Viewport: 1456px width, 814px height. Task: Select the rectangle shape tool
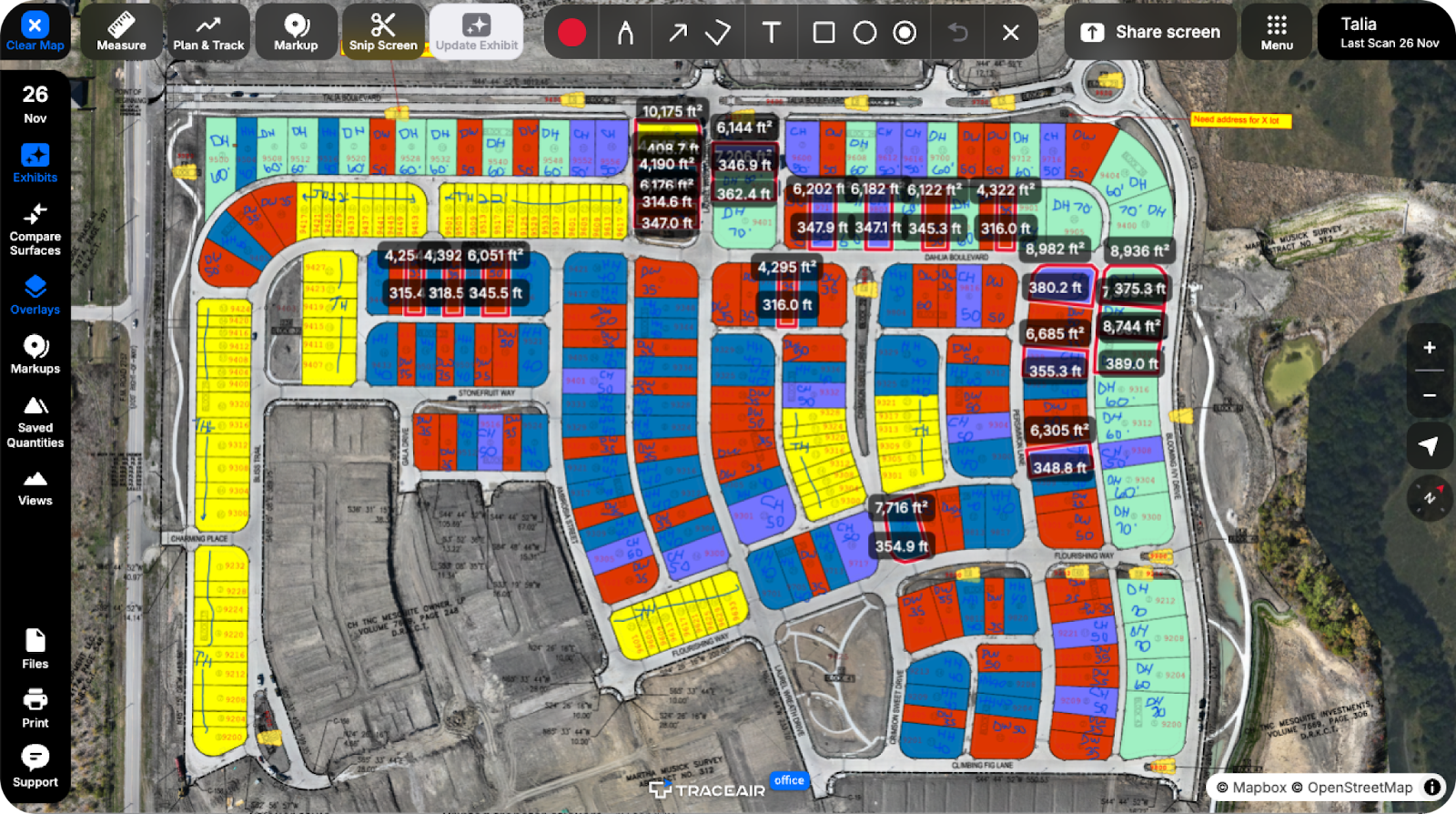click(824, 33)
